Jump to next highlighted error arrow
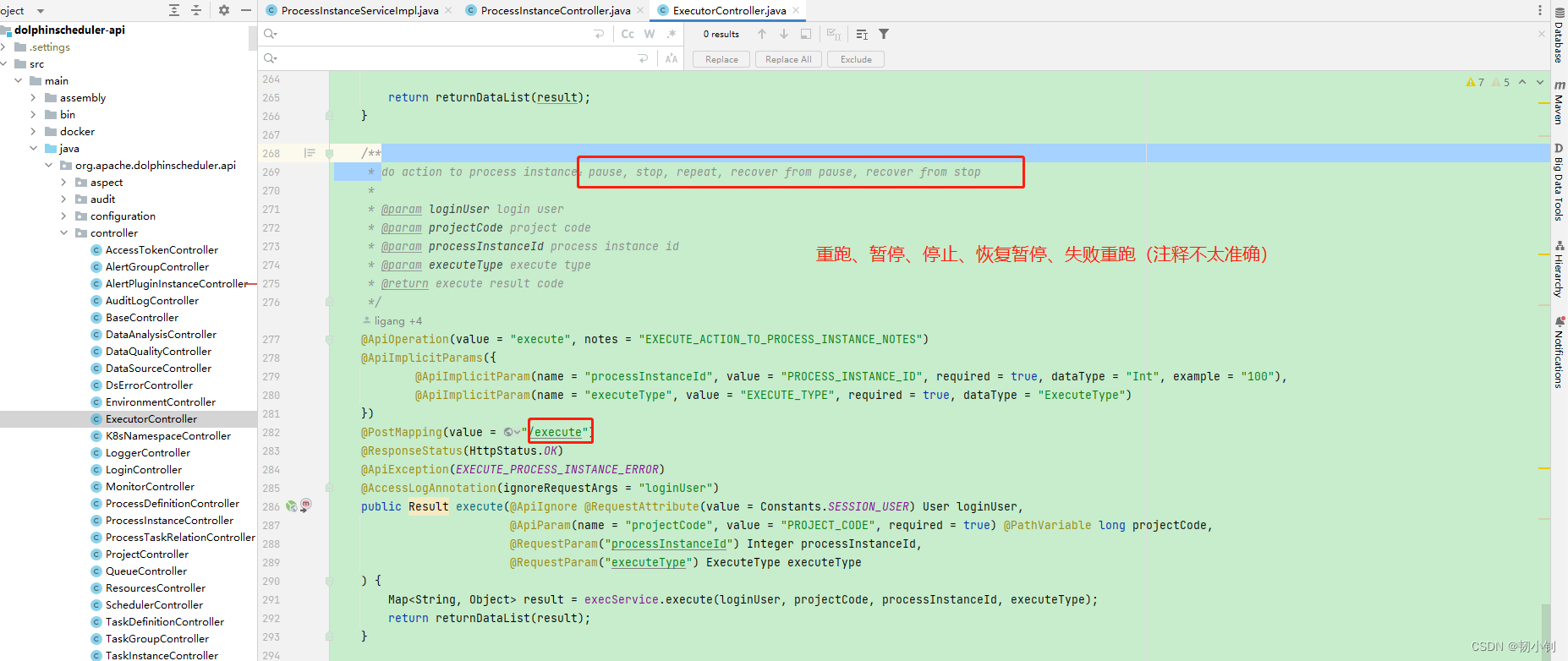Screen dimensions: 1568x661 click(1540, 82)
